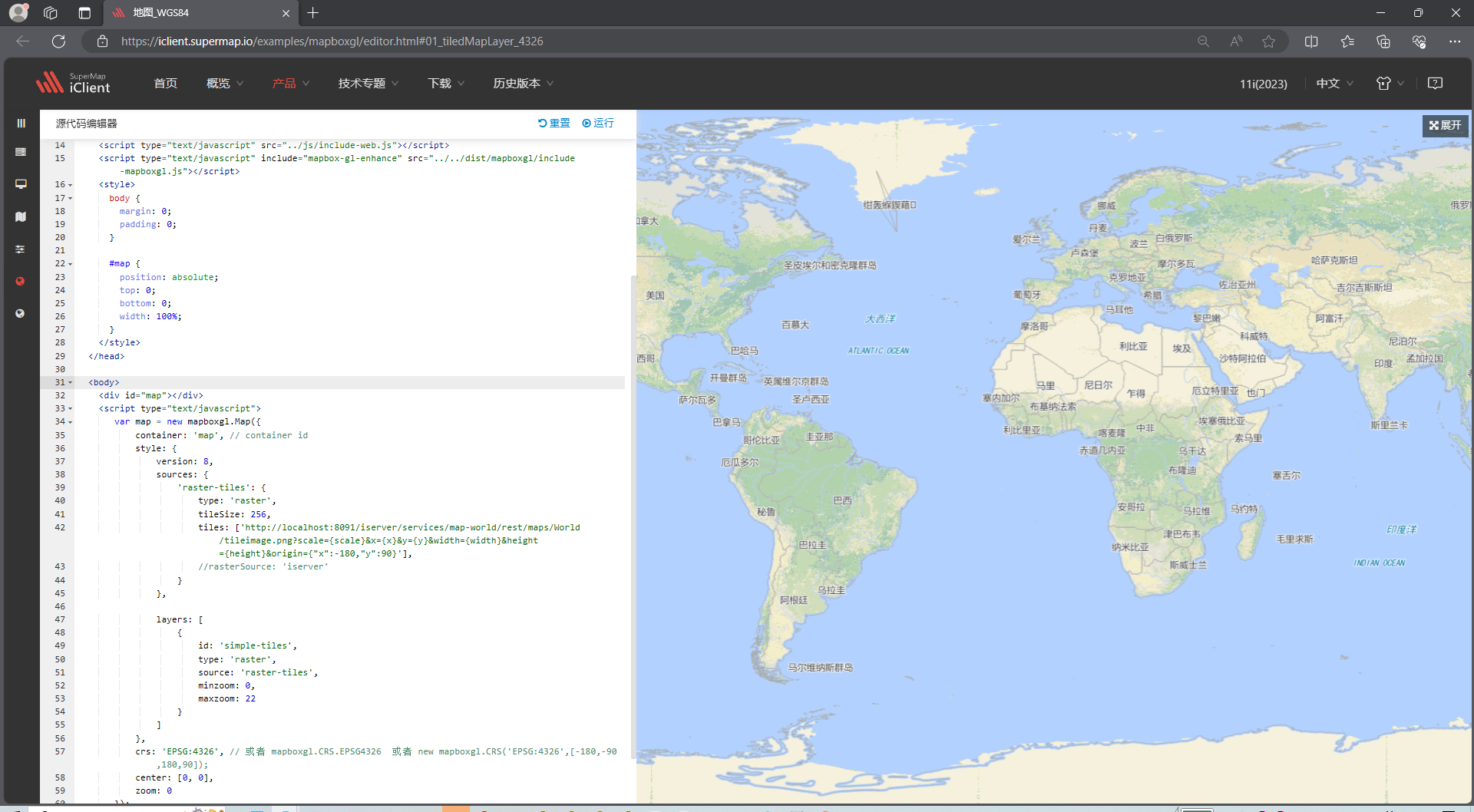Image resolution: width=1474 pixels, height=812 pixels.
Task: Click the browser address bar URL
Action: coord(332,41)
